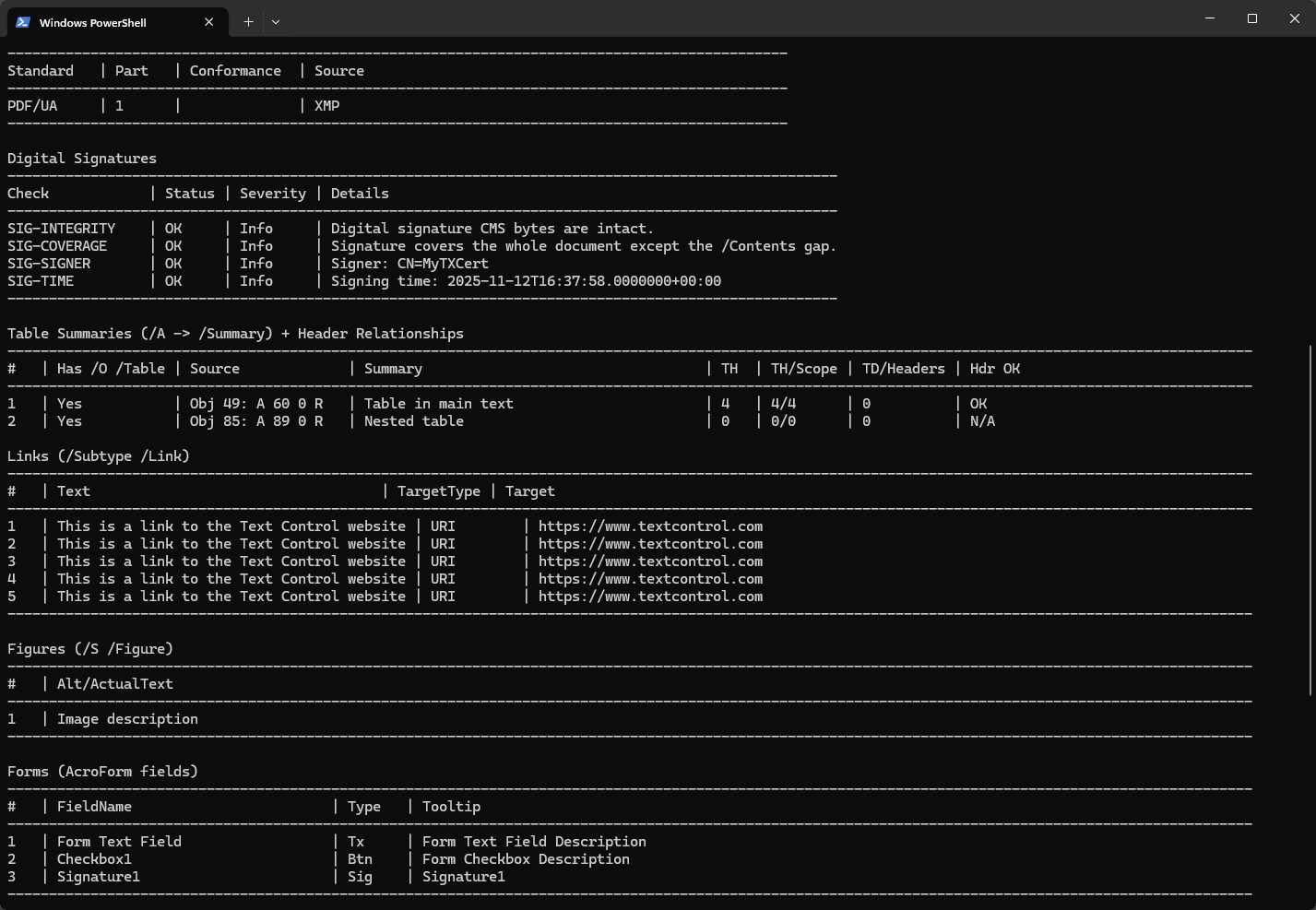The image size is (1316, 910).
Task: Click the 'Form Text Field' field name
Action: coord(119,842)
